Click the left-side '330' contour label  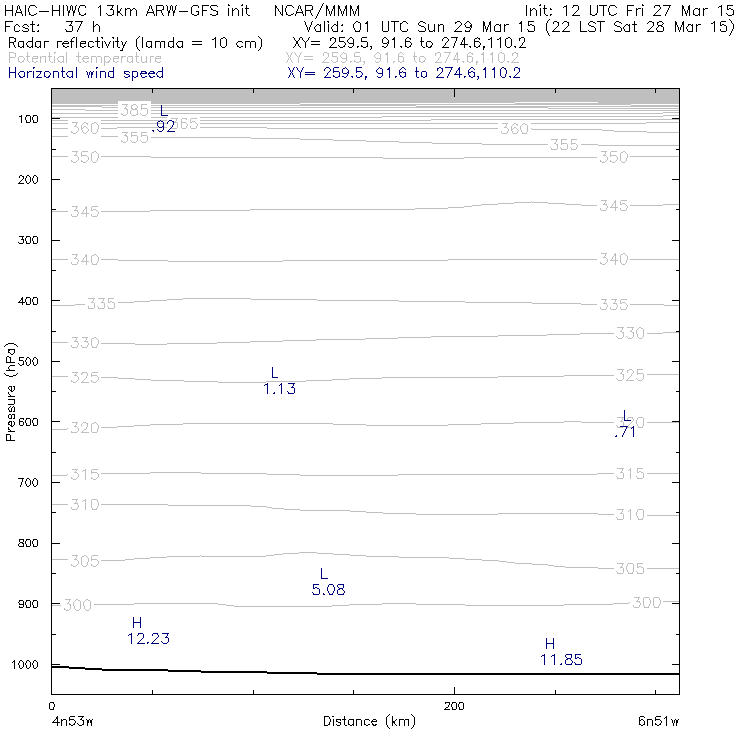pos(84,342)
